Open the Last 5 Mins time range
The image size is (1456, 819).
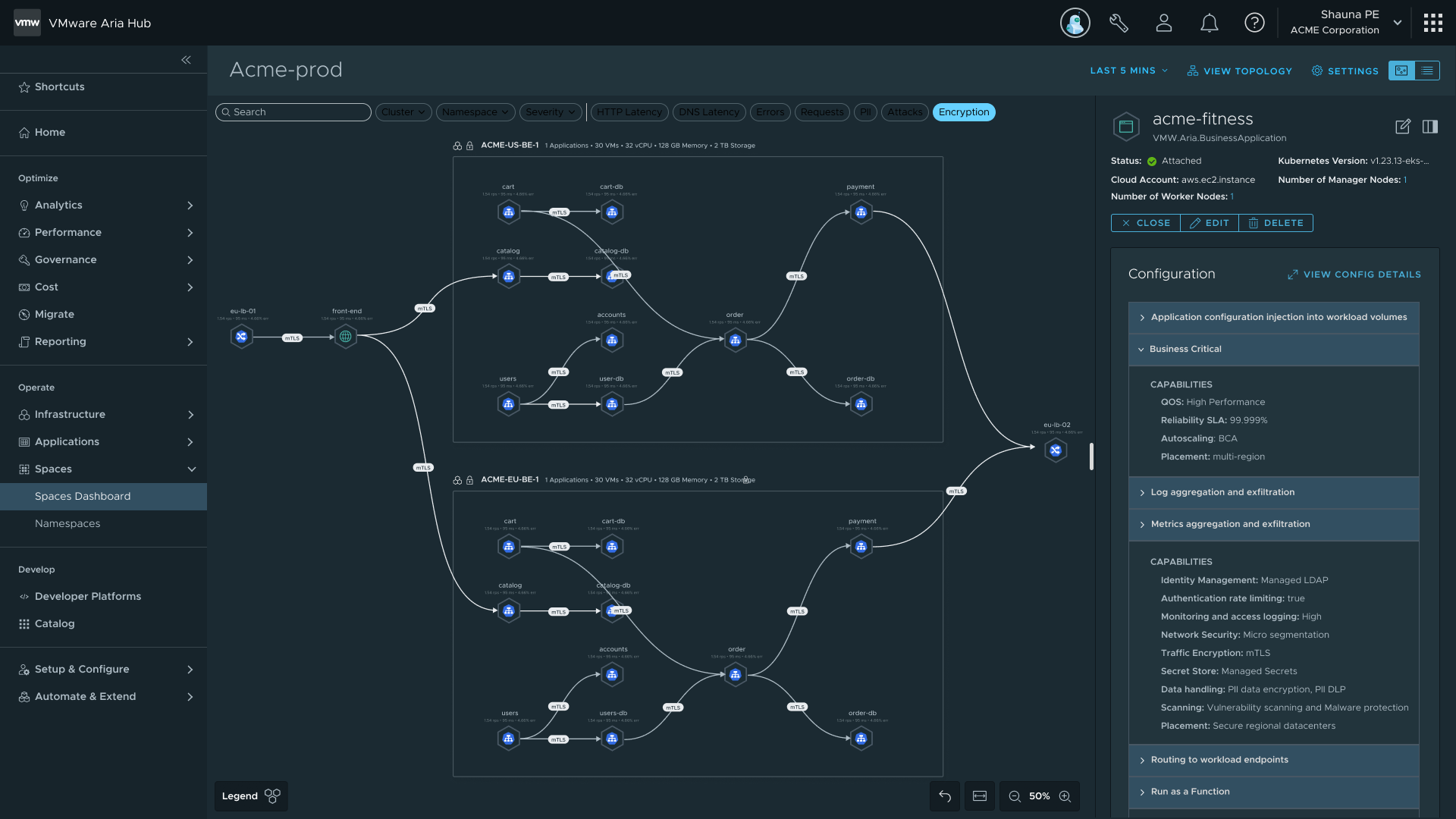coord(1129,71)
